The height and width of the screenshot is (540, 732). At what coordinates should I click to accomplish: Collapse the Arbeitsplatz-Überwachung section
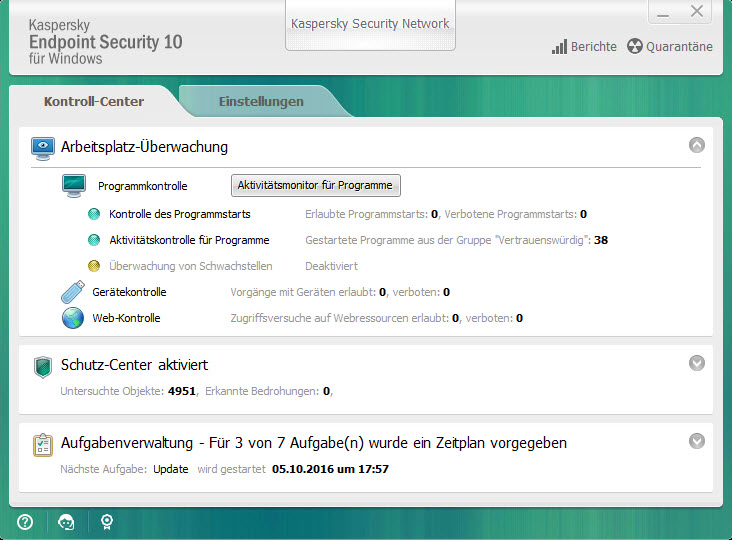click(697, 145)
